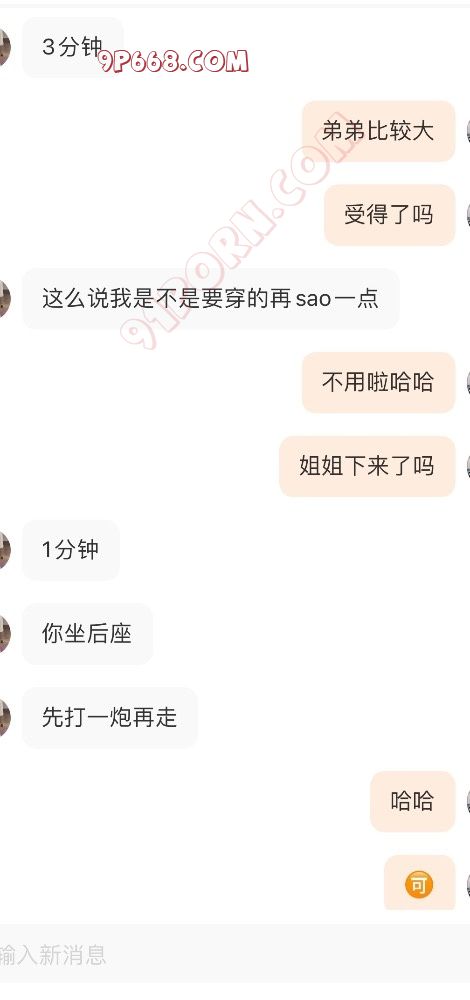Tap own avatar beside "哈哈" reply

pos(467,801)
